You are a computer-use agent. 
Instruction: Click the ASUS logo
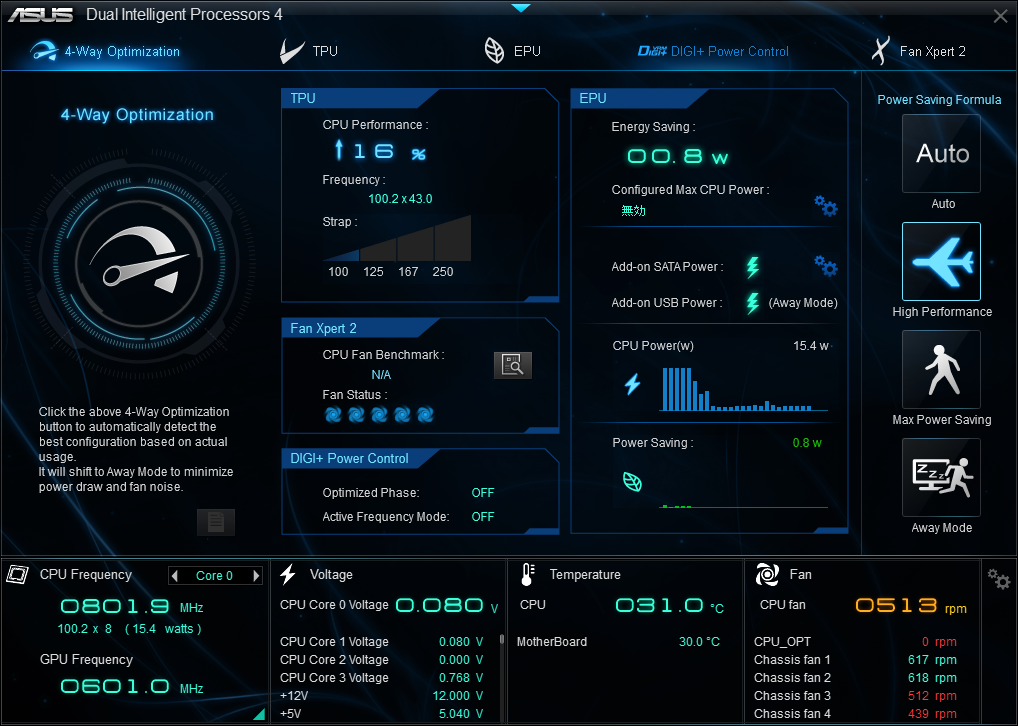40,14
